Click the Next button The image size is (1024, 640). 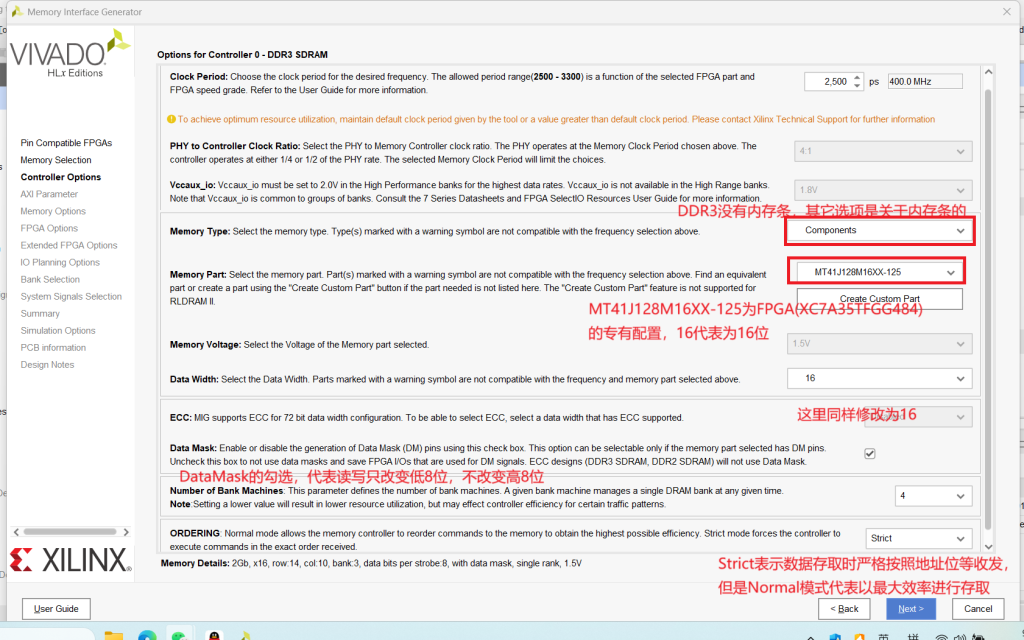point(911,609)
